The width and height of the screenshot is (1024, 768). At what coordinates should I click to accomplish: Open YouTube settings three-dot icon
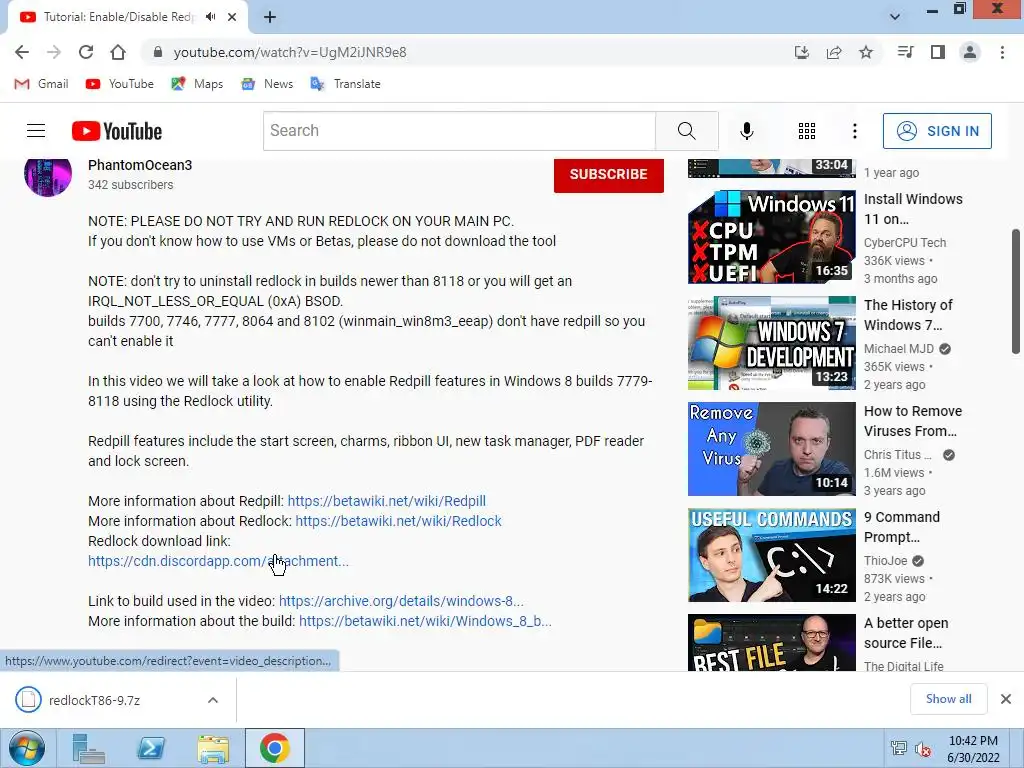[x=854, y=131]
